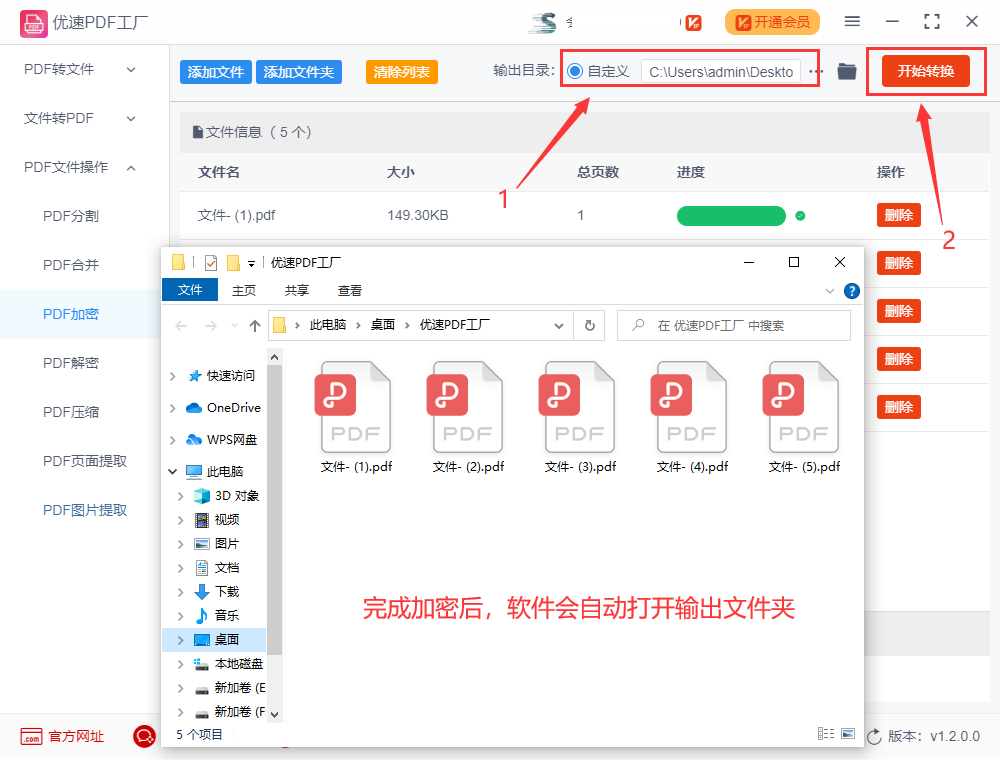Click the 开始转换 button

coord(926,71)
